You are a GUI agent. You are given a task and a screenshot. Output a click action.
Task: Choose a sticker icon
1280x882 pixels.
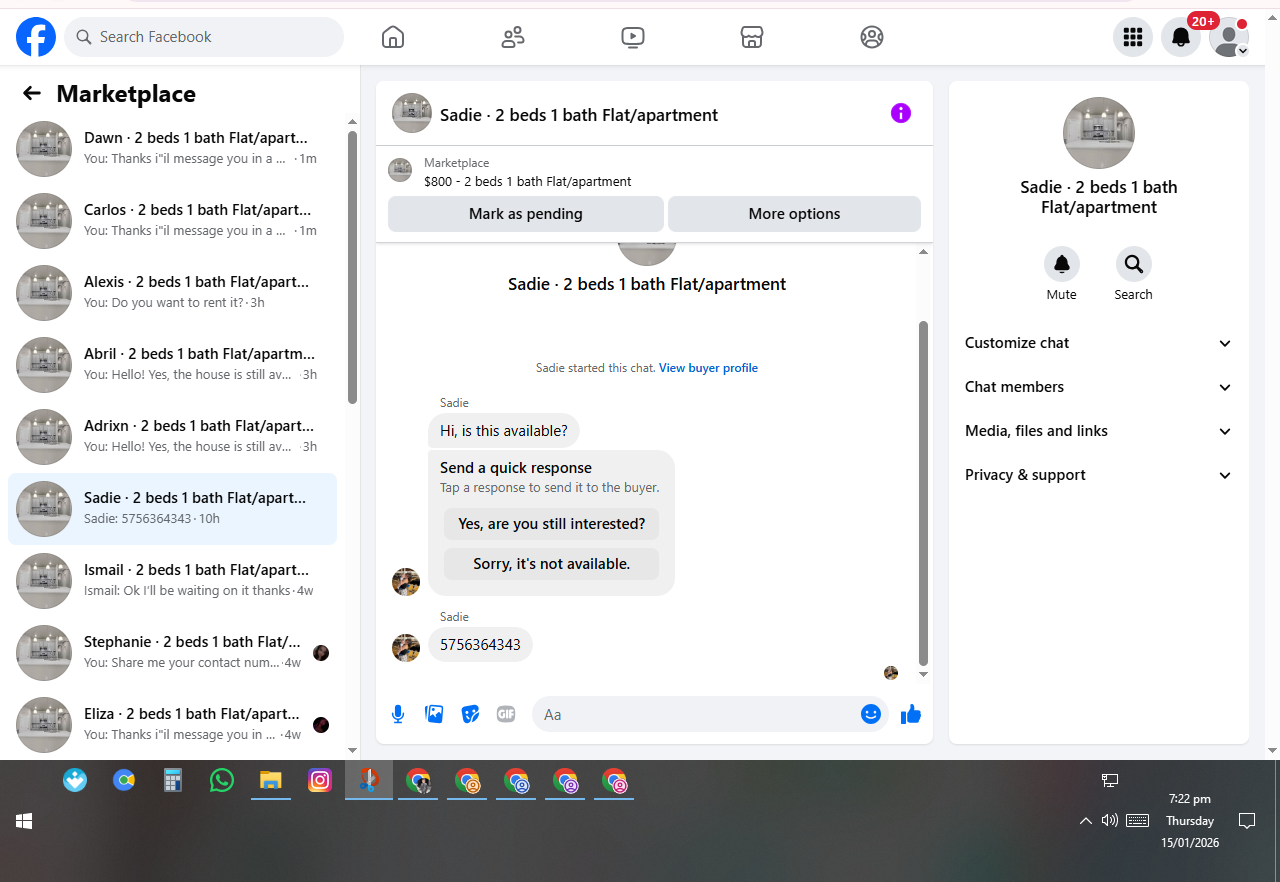(470, 714)
